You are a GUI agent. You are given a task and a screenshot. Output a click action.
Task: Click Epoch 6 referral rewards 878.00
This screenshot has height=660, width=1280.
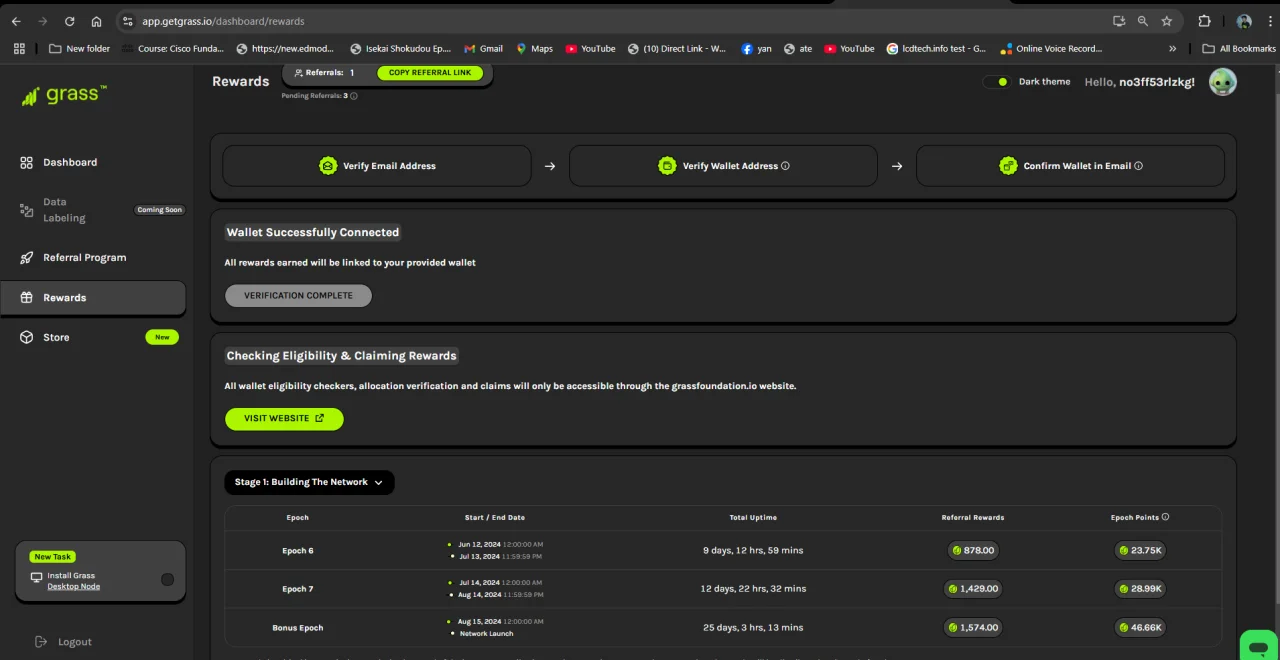pos(973,550)
